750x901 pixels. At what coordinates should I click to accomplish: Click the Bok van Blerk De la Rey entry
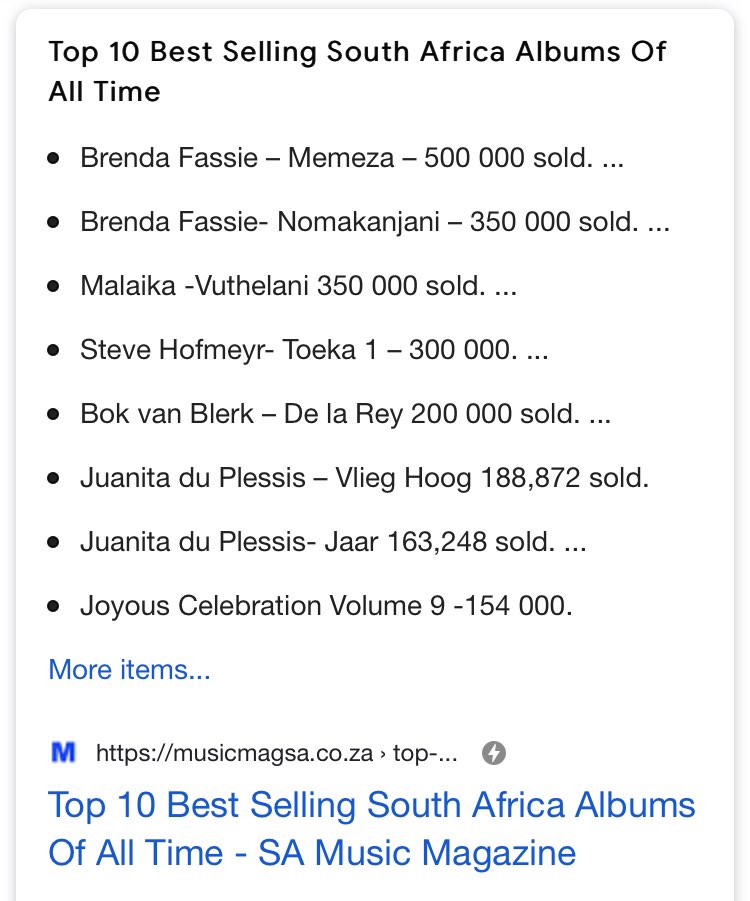click(x=345, y=414)
